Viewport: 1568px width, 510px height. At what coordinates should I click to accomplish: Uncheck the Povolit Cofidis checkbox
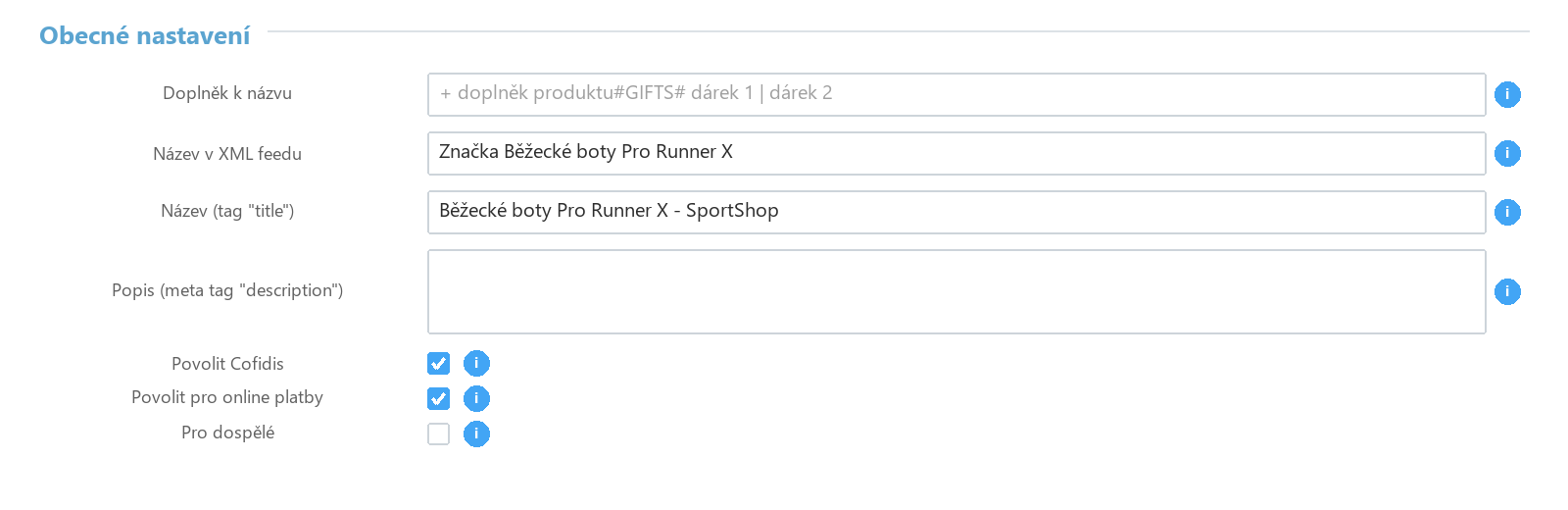coord(438,363)
